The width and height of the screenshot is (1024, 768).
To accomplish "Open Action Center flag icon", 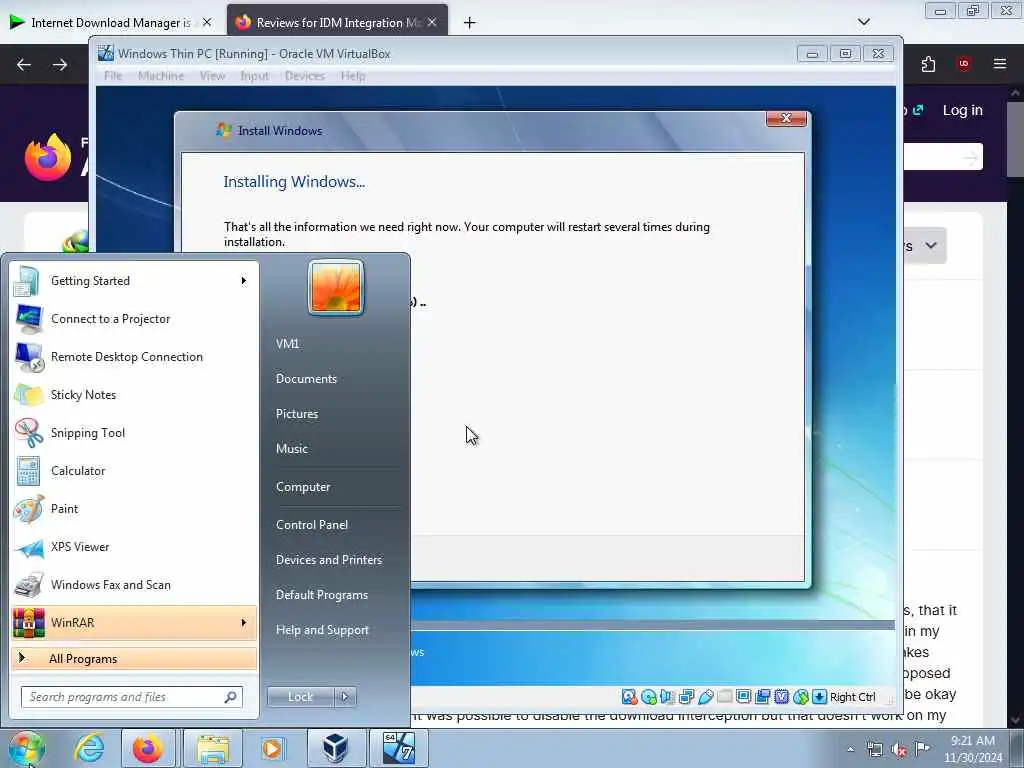I will pyautogui.click(x=922, y=748).
